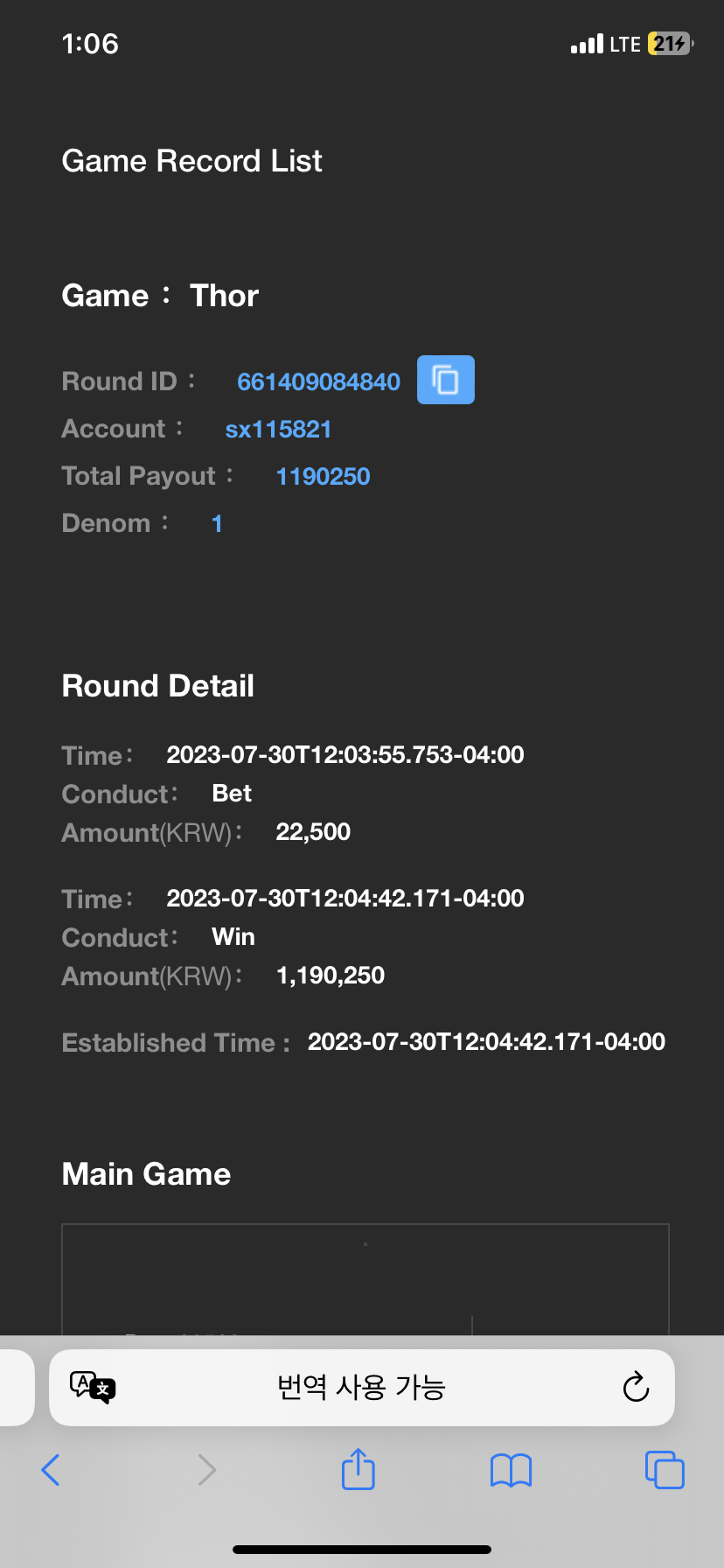Tap the Win amount 1,190,250
The width and height of the screenshot is (724, 1568).
tap(331, 976)
